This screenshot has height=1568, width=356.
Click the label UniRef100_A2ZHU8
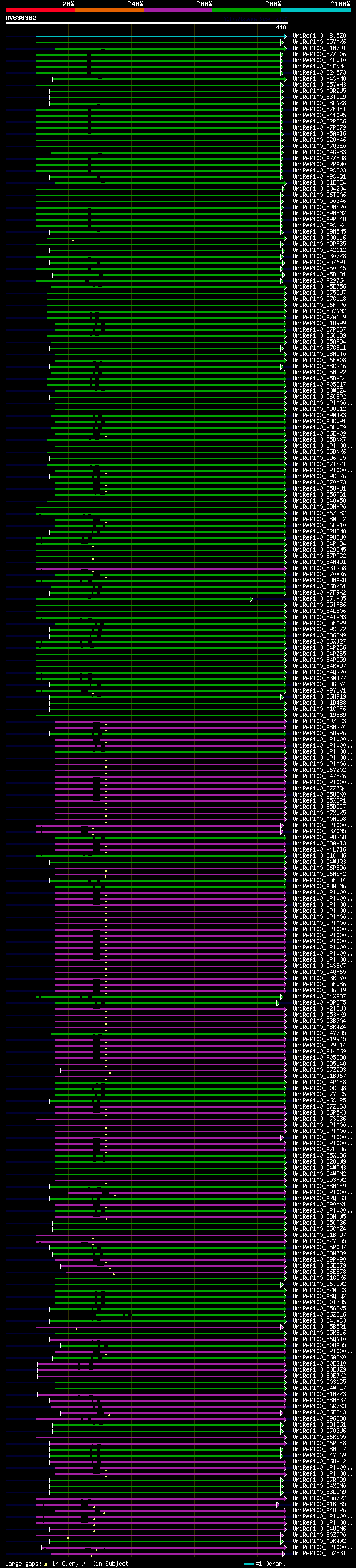pos(319,159)
